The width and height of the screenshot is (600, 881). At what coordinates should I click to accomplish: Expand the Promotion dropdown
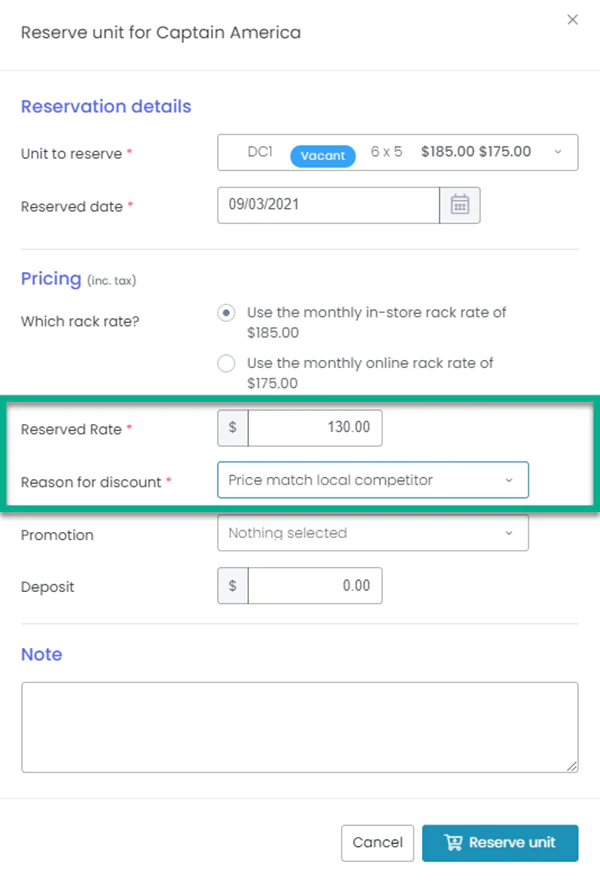coord(372,534)
